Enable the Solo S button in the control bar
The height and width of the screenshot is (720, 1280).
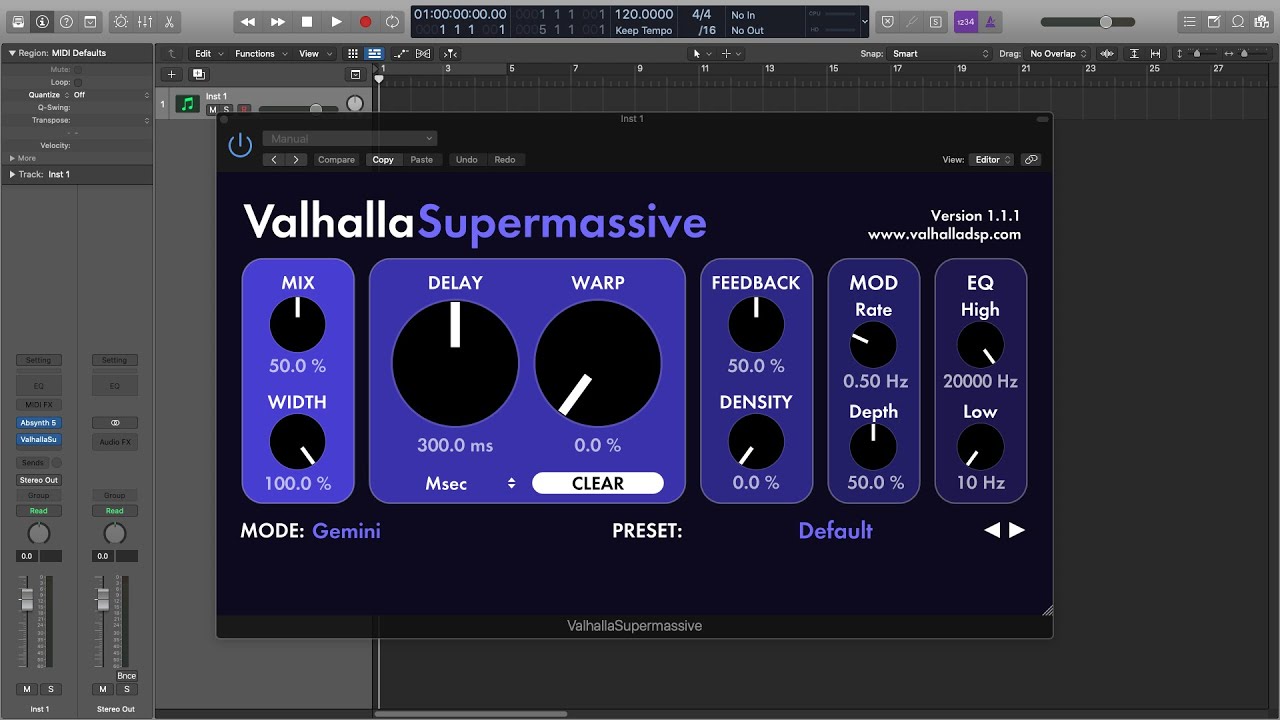[935, 21]
